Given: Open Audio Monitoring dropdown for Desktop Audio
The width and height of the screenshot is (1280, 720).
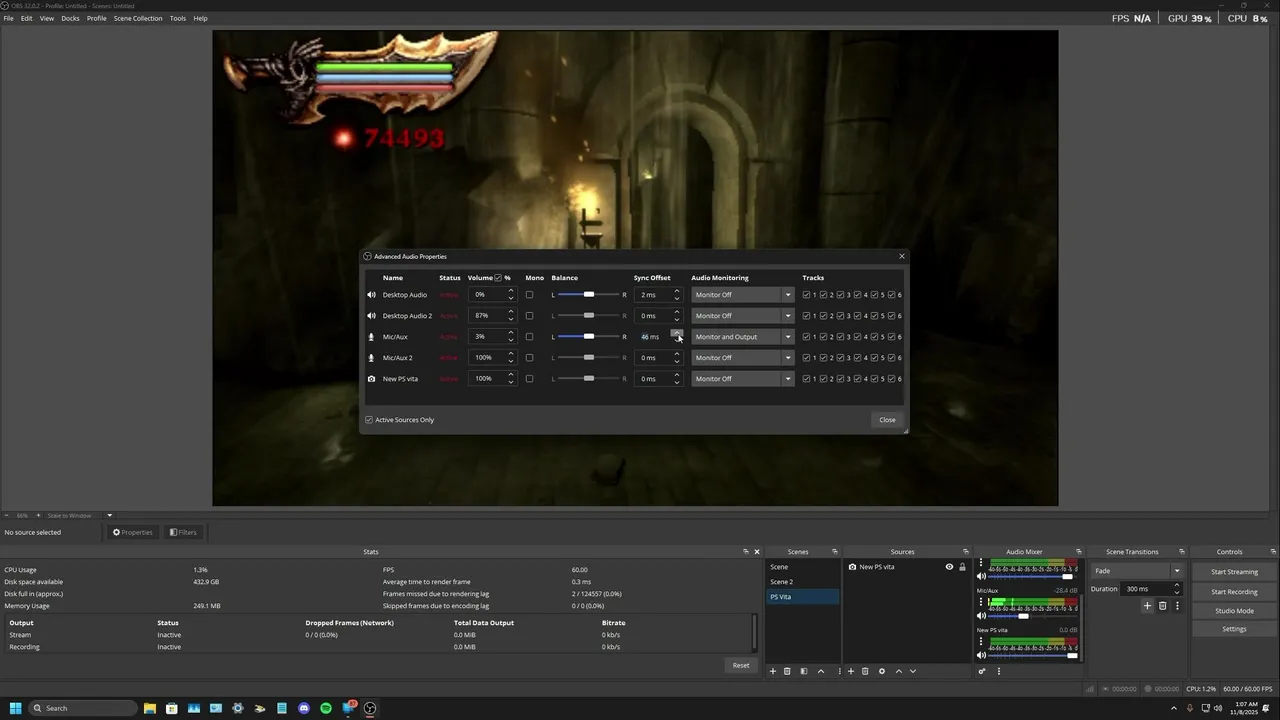Looking at the screenshot, I should pos(743,295).
